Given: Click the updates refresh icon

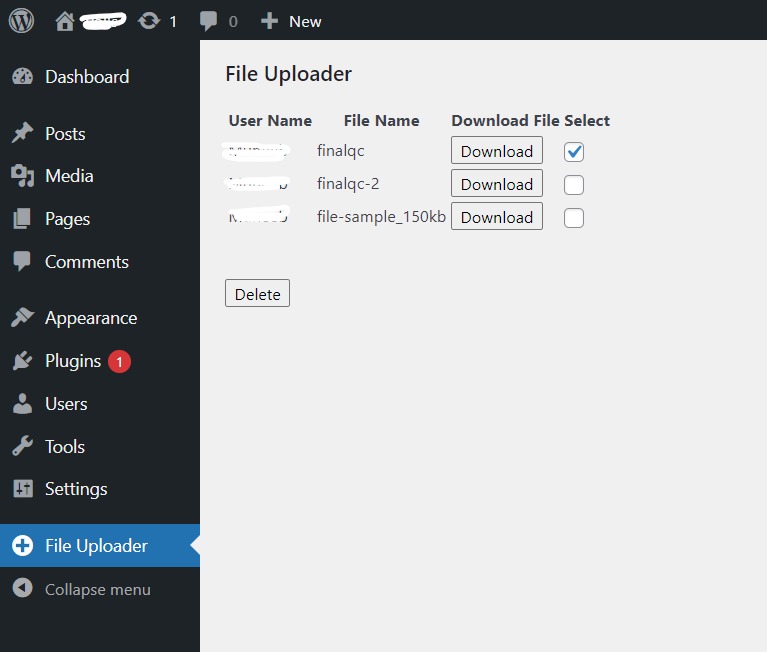Looking at the screenshot, I should tap(149, 20).
